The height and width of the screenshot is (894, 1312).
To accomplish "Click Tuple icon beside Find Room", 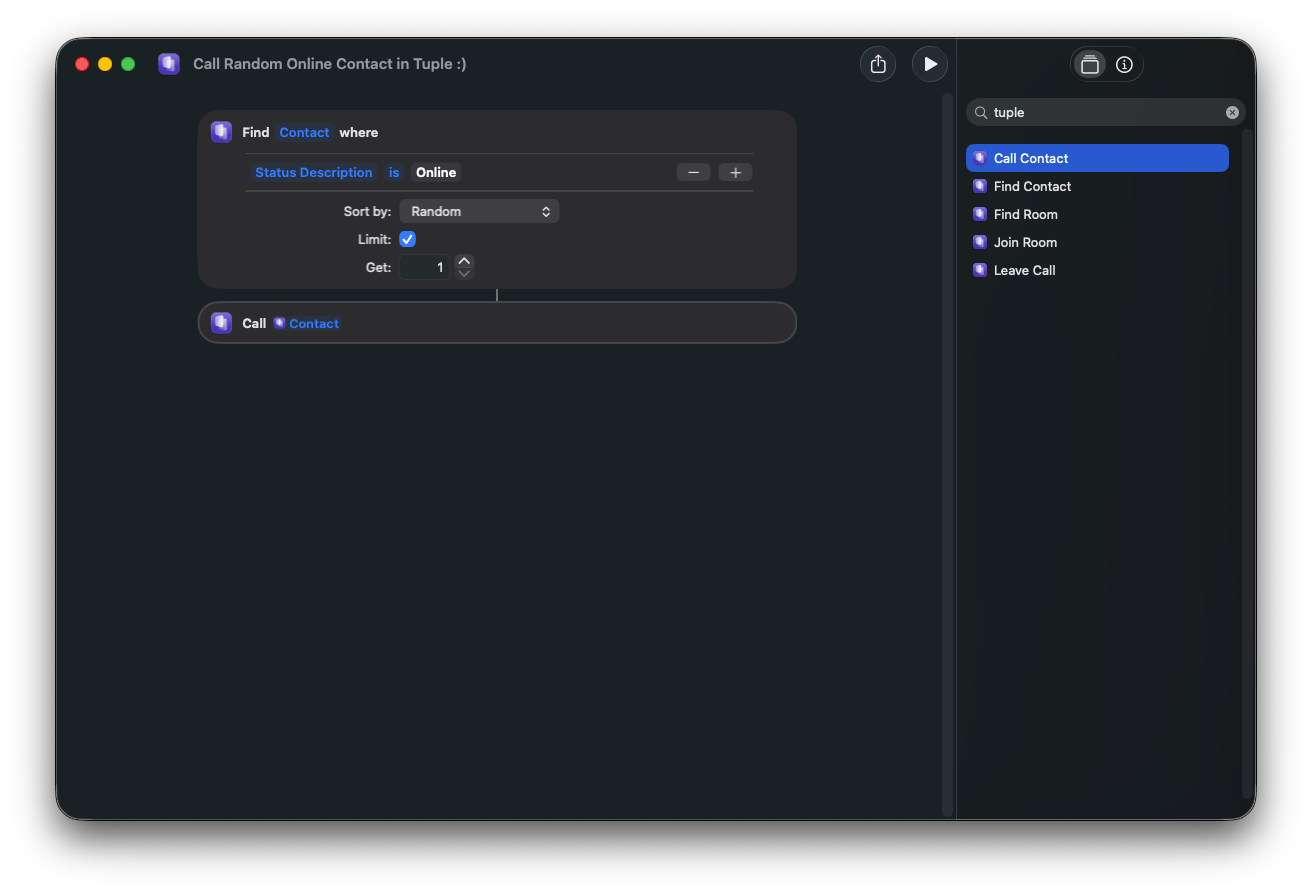I will tap(980, 214).
